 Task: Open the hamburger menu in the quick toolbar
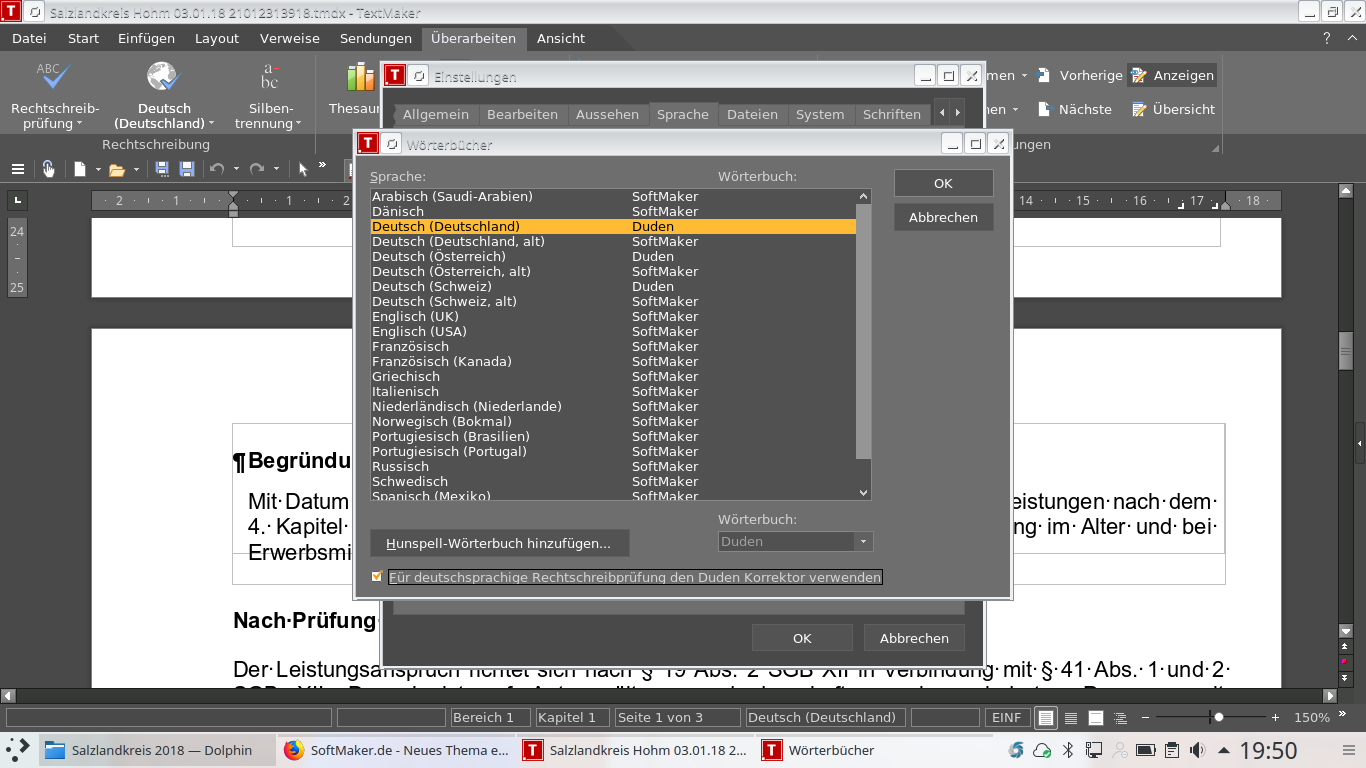pyautogui.click(x=18, y=169)
